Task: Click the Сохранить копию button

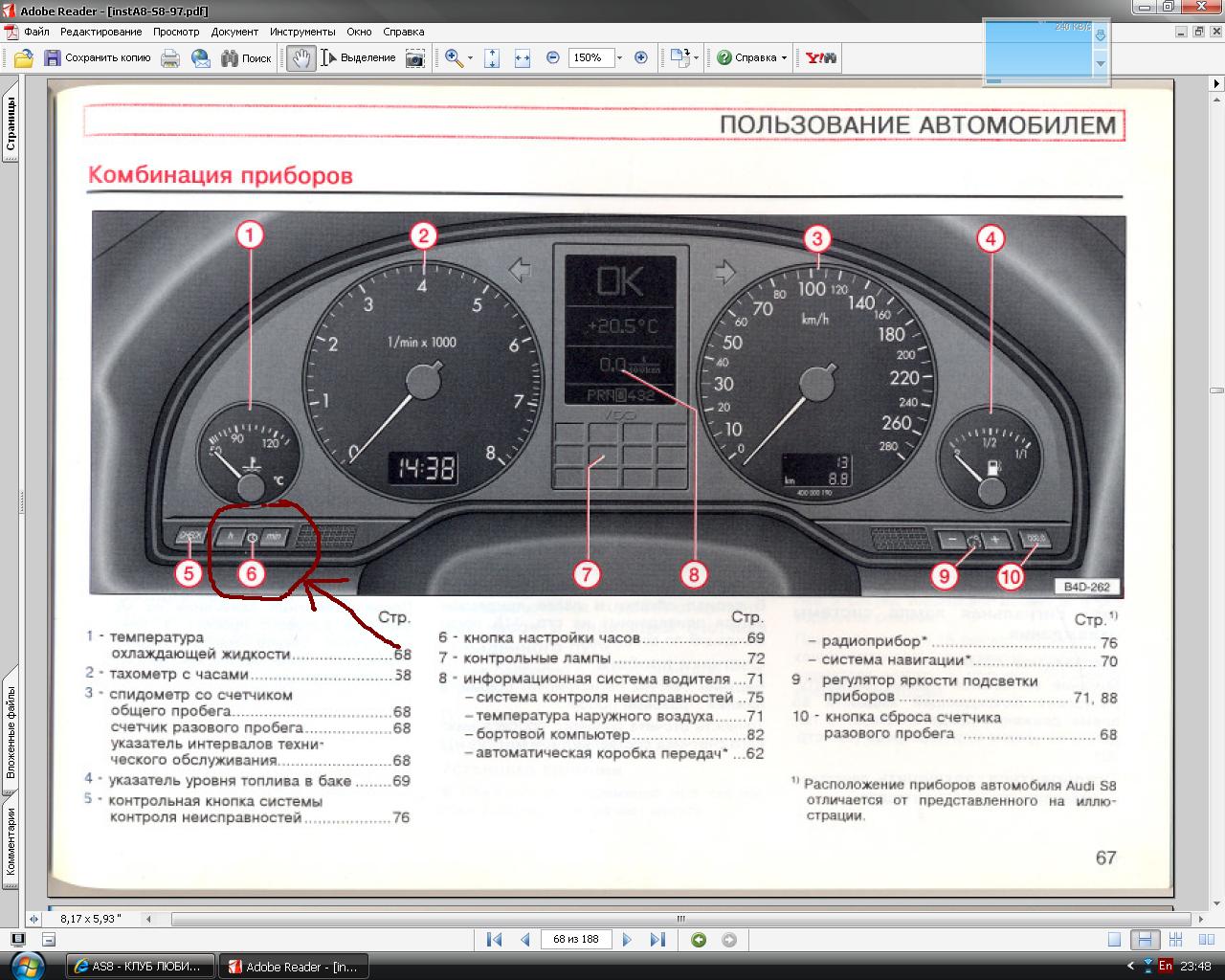Action: pyautogui.click(x=99, y=58)
